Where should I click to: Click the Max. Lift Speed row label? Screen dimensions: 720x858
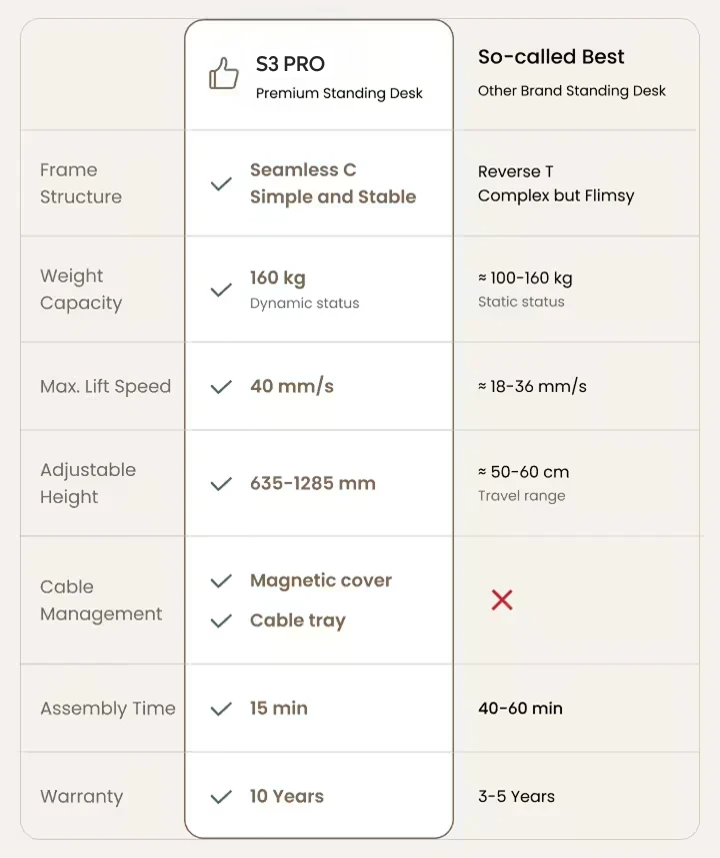click(106, 387)
